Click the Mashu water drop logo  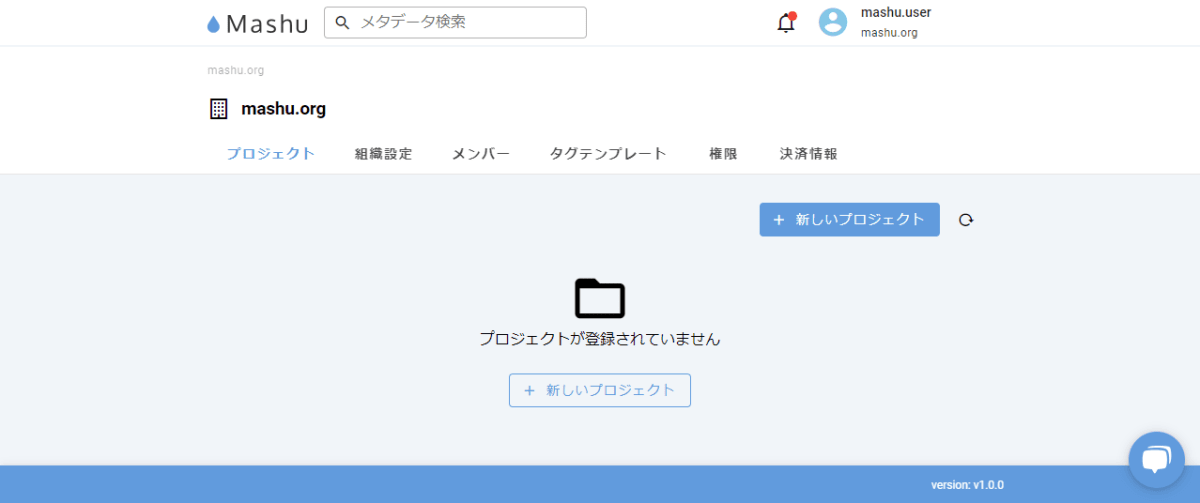pos(212,24)
